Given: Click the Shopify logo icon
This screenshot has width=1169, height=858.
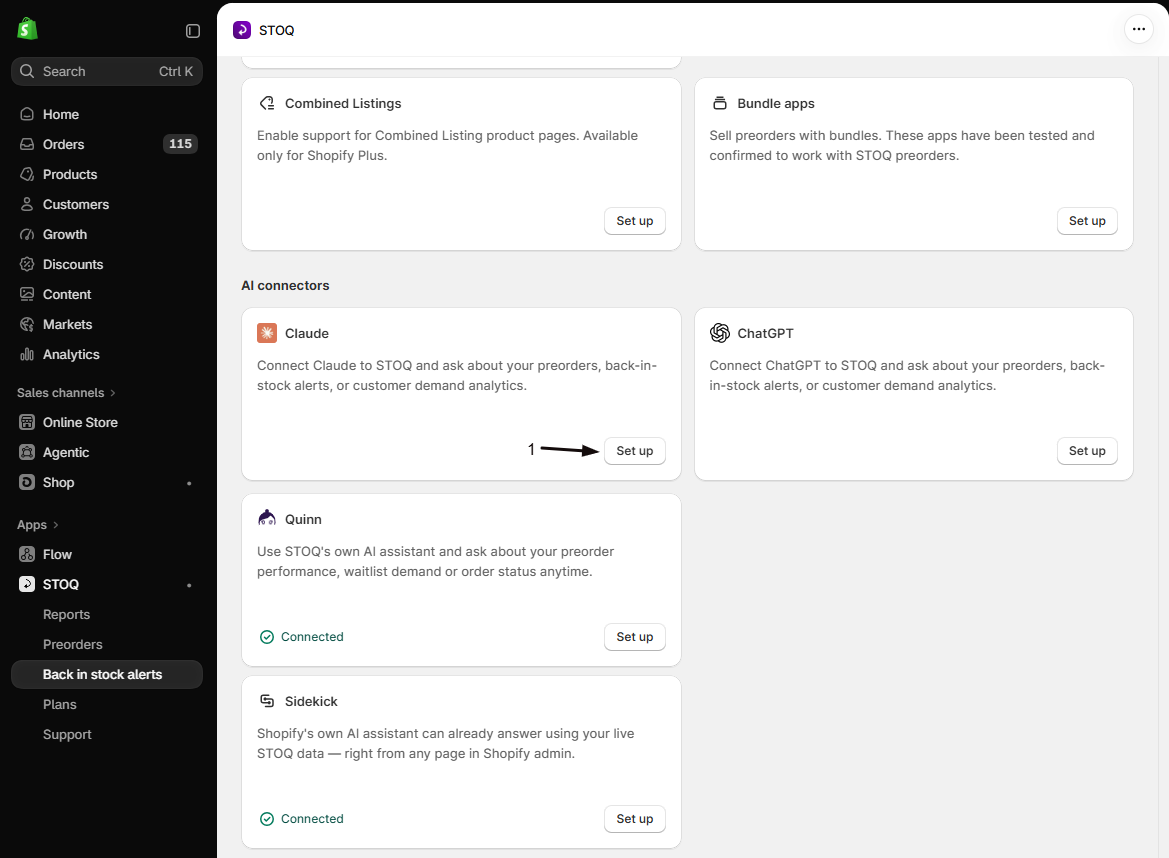Looking at the screenshot, I should (x=28, y=29).
